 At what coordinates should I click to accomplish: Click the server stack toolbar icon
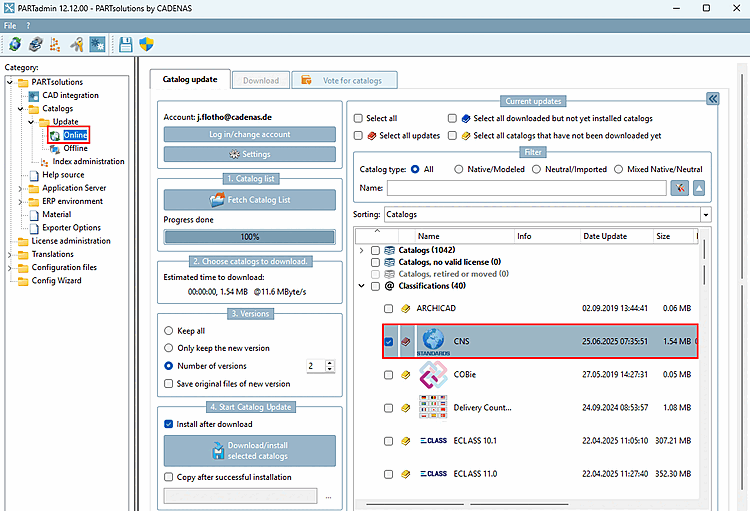pyautogui.click(x=35, y=44)
